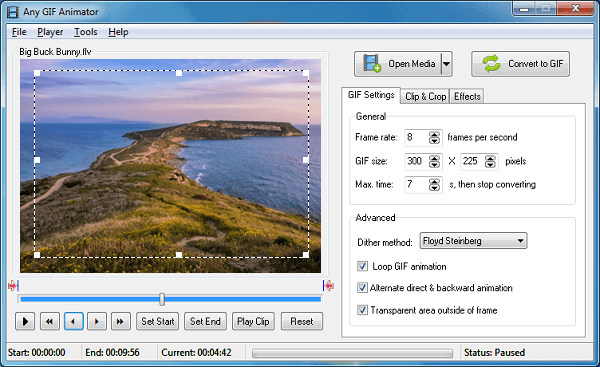This screenshot has height=367, width=600.
Task: Click the video preview image
Action: 171,166
